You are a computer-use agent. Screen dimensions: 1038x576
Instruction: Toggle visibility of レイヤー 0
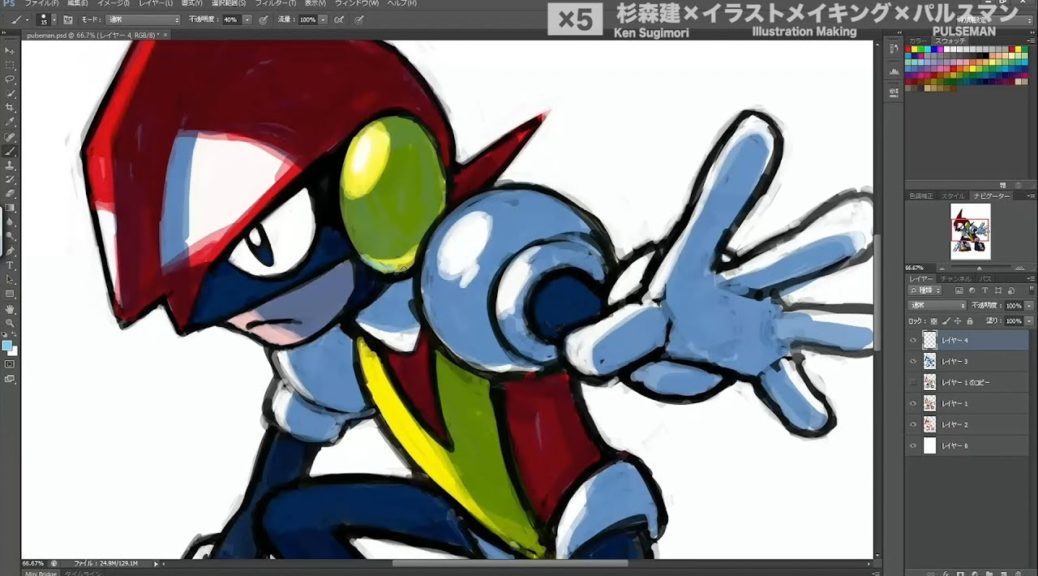(x=912, y=445)
